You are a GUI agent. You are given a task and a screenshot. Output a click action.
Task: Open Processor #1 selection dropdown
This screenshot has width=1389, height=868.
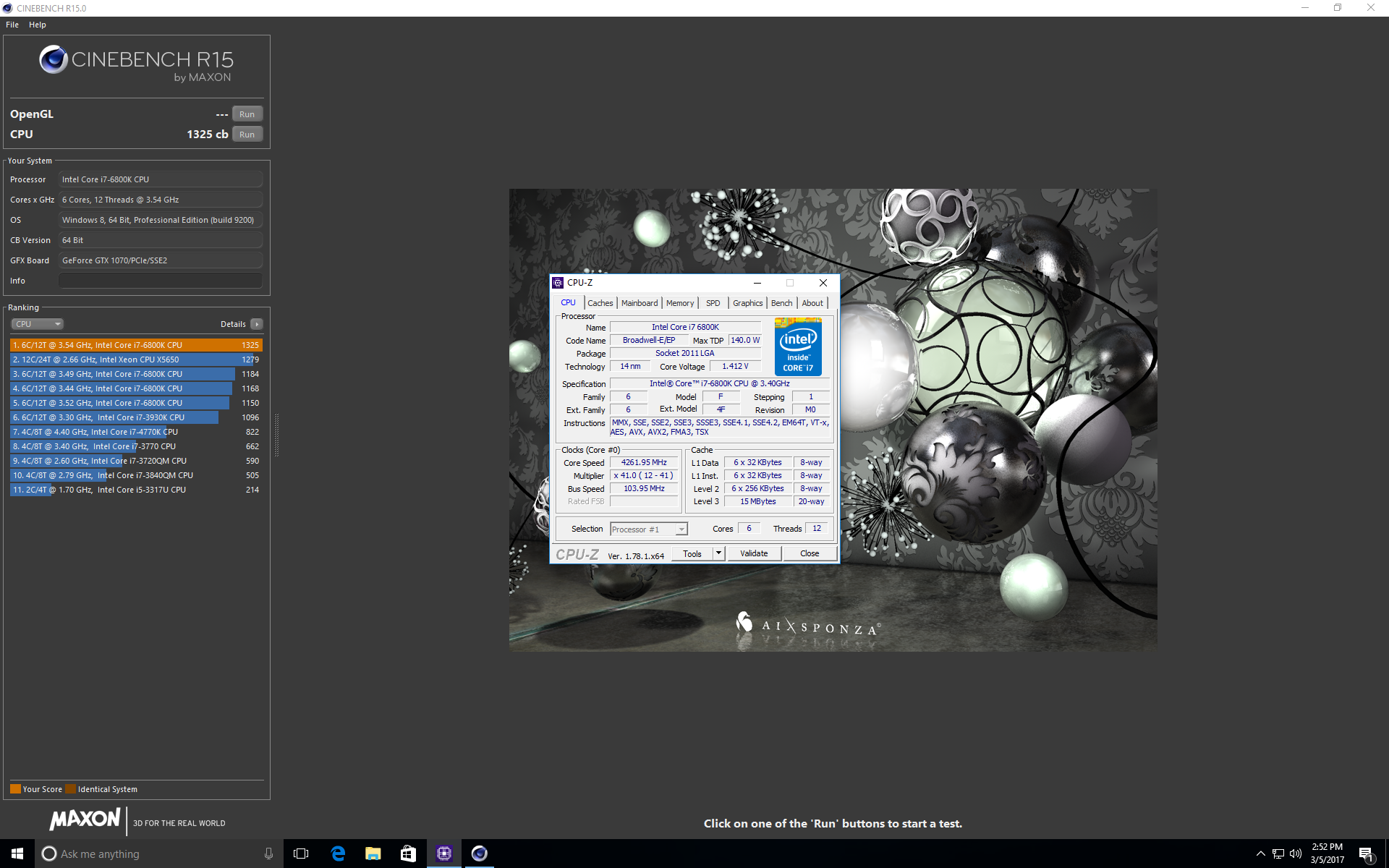(648, 529)
